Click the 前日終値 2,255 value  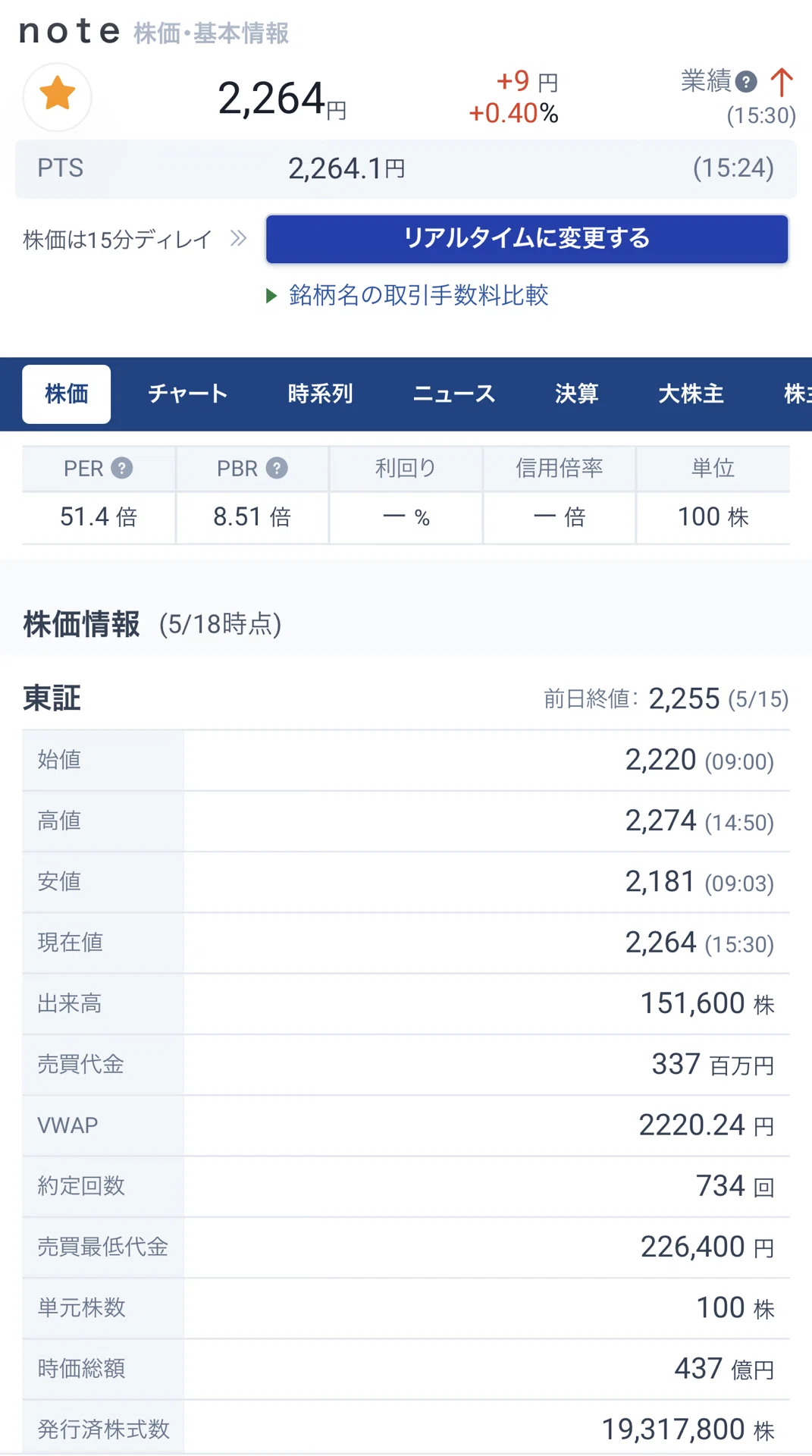pos(684,698)
